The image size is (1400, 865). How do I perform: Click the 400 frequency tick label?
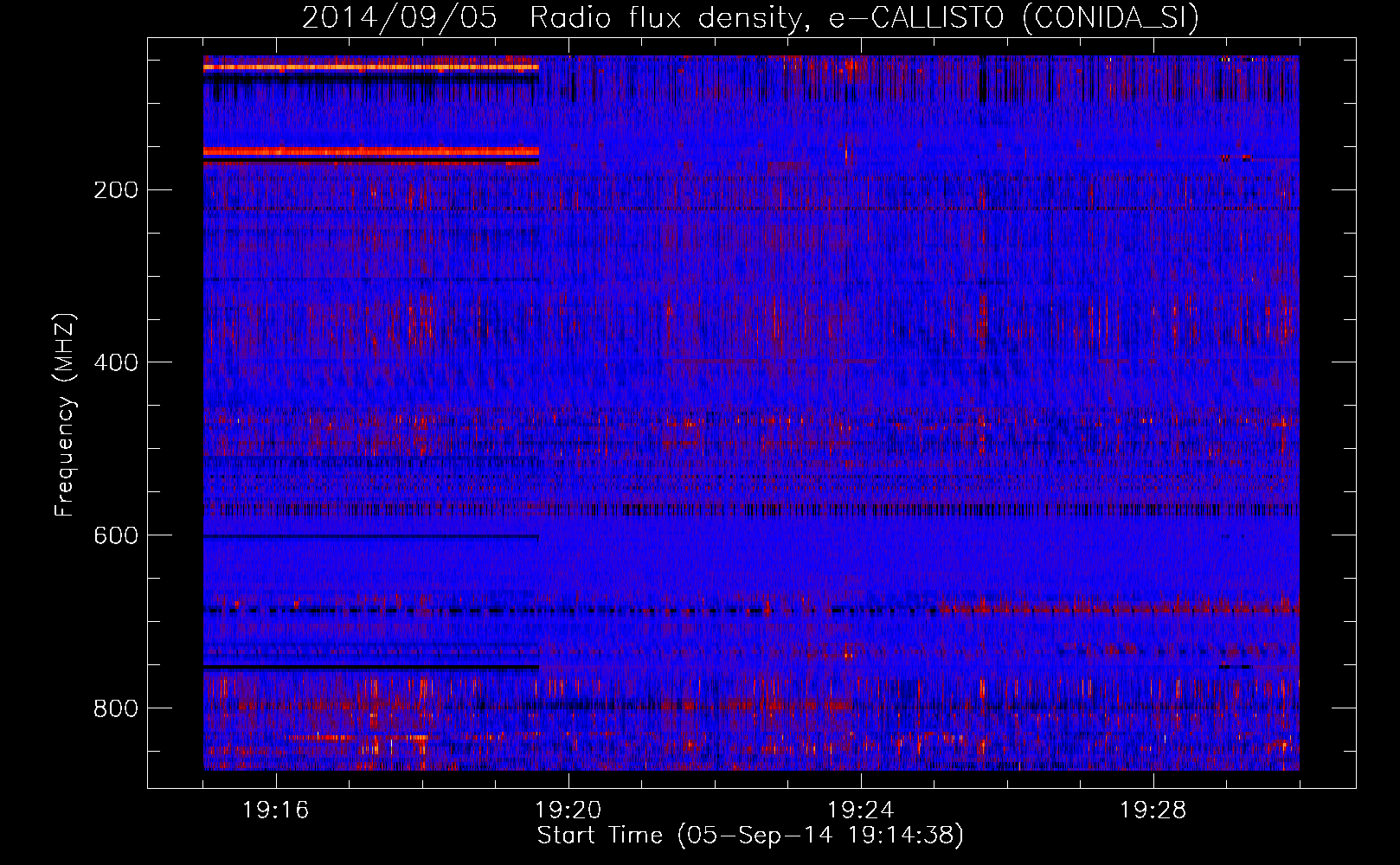pos(116,363)
